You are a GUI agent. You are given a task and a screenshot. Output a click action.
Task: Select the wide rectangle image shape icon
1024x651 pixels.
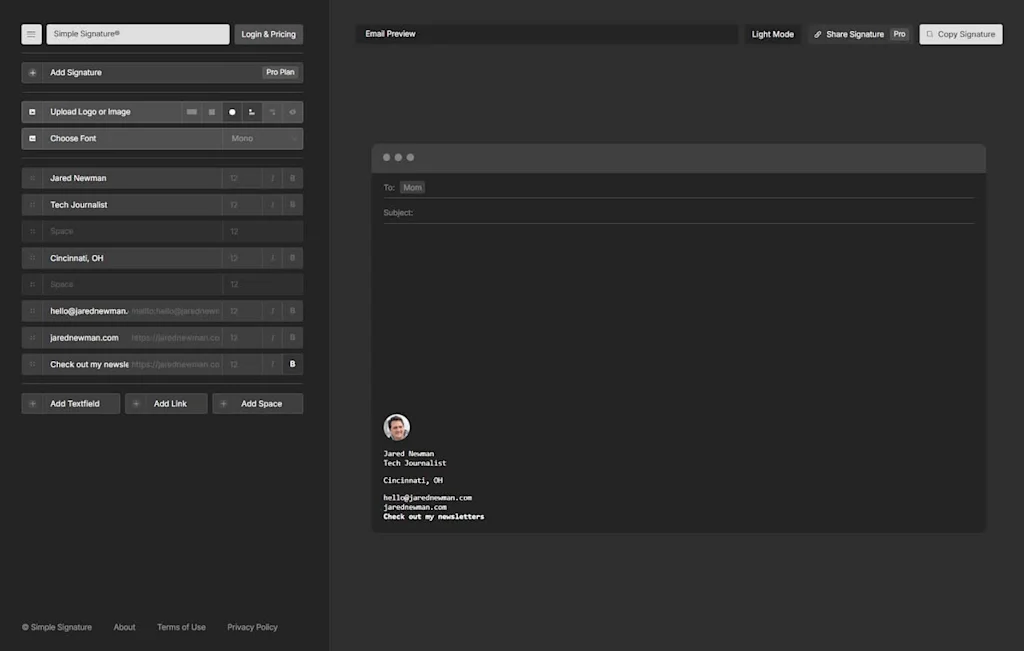click(192, 112)
